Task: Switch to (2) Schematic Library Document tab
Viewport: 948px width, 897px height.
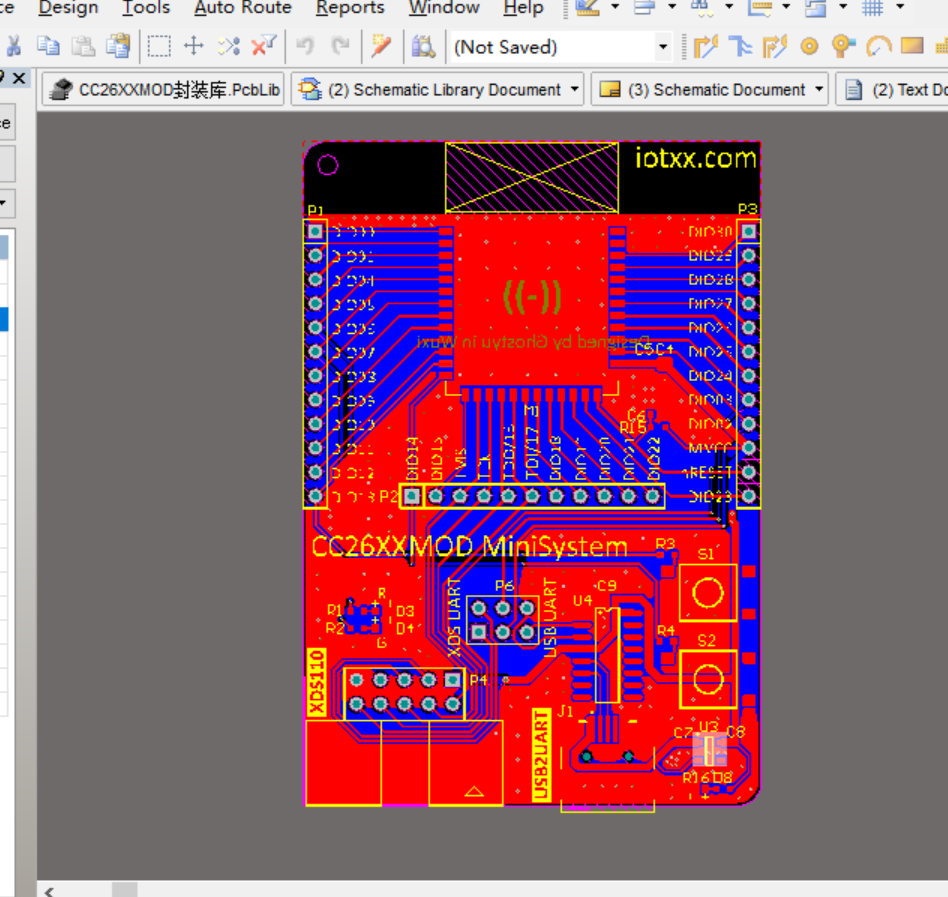Action: click(437, 89)
